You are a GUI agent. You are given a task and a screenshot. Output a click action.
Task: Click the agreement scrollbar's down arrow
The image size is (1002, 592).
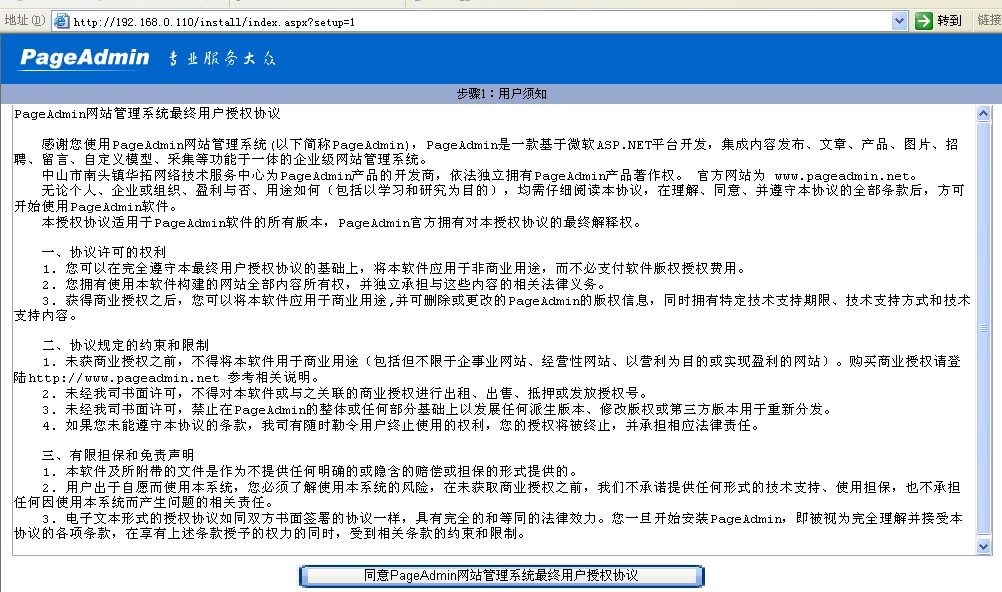[x=983, y=546]
